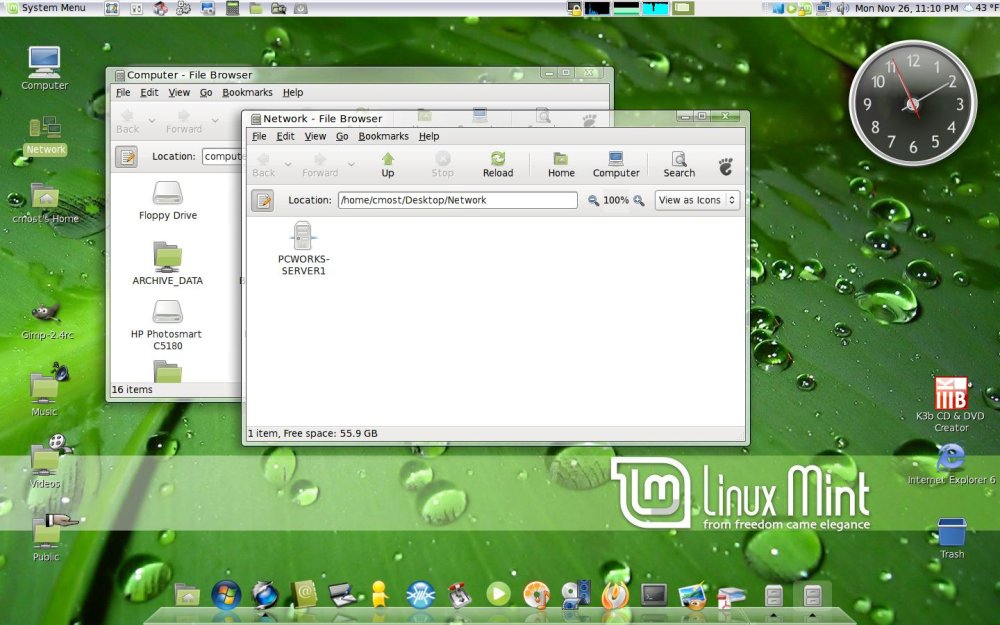The height and width of the screenshot is (625, 1000).
Task: Open address book icon in dock
Action: pyautogui.click(x=304, y=594)
